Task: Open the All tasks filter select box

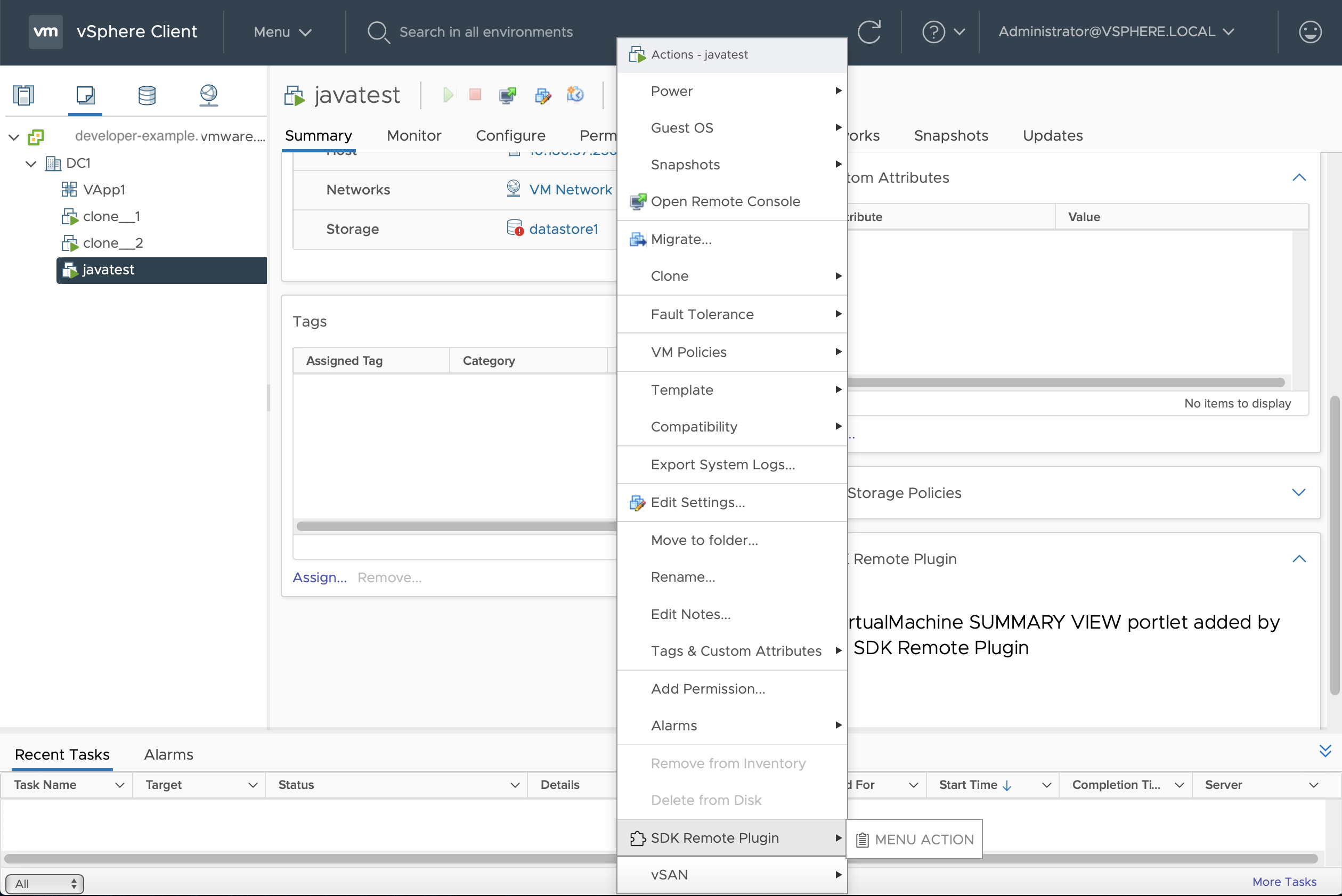Action: [x=45, y=883]
